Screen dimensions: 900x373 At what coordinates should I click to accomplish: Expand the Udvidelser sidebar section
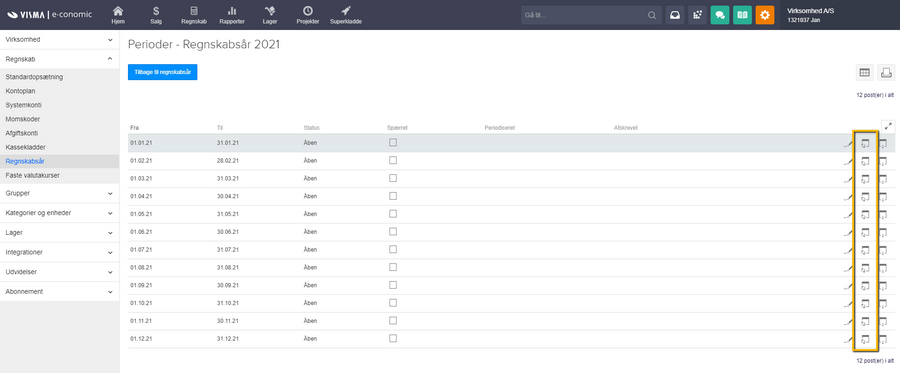59,271
